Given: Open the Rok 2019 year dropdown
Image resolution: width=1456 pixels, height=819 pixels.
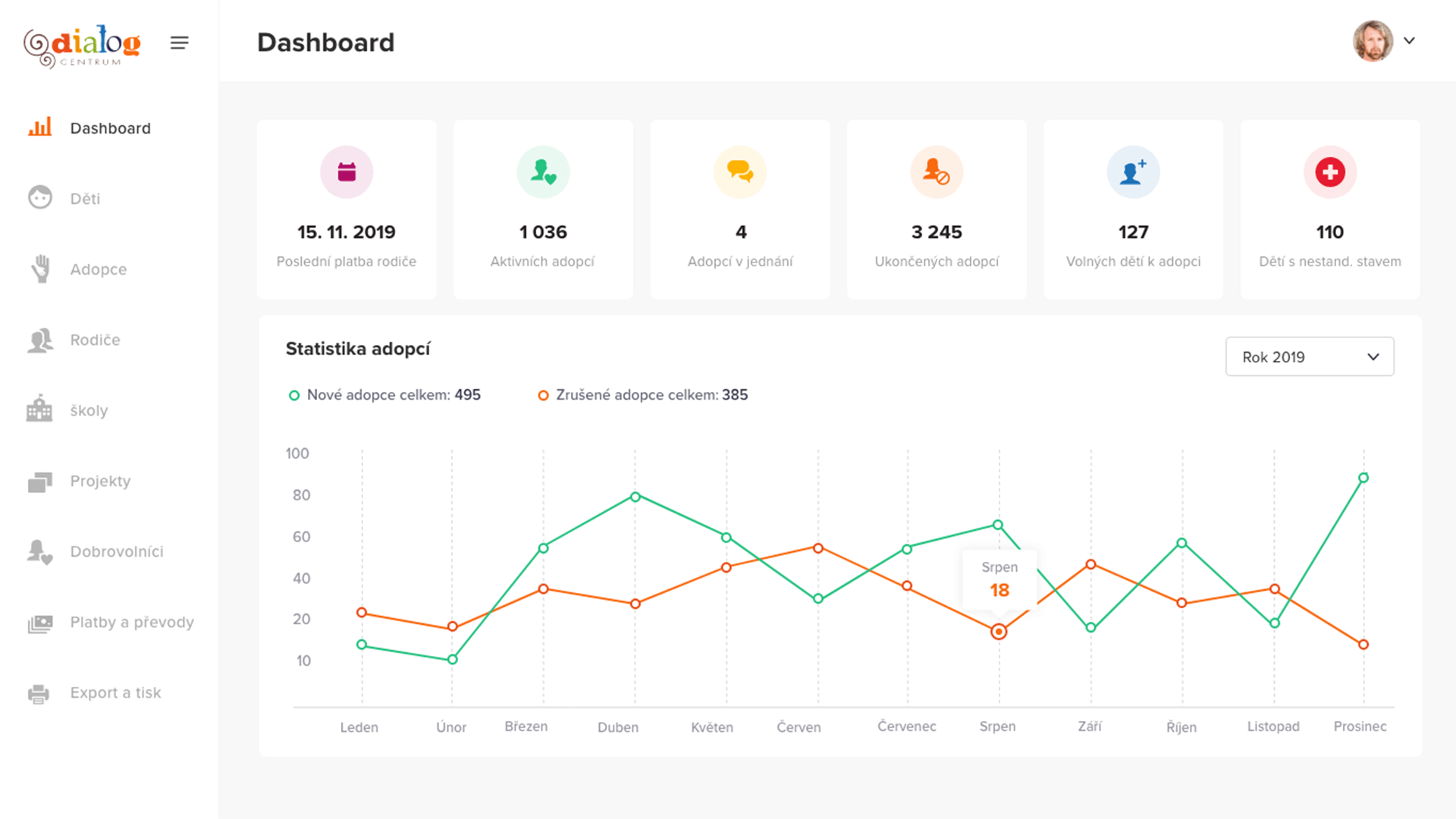Looking at the screenshot, I should [1310, 356].
